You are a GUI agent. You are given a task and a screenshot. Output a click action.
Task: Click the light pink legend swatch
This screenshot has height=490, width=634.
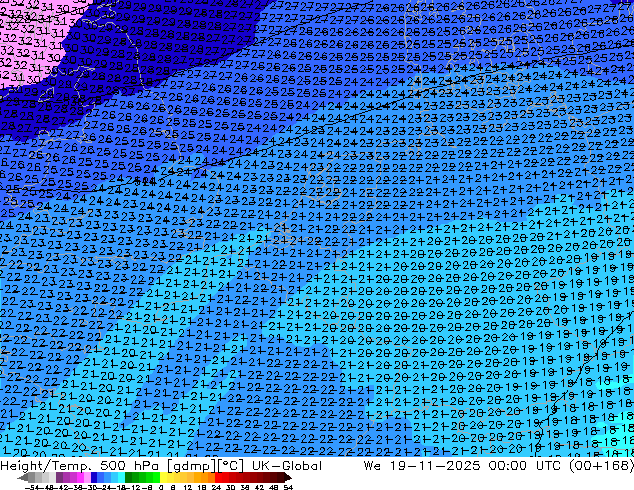[87, 478]
